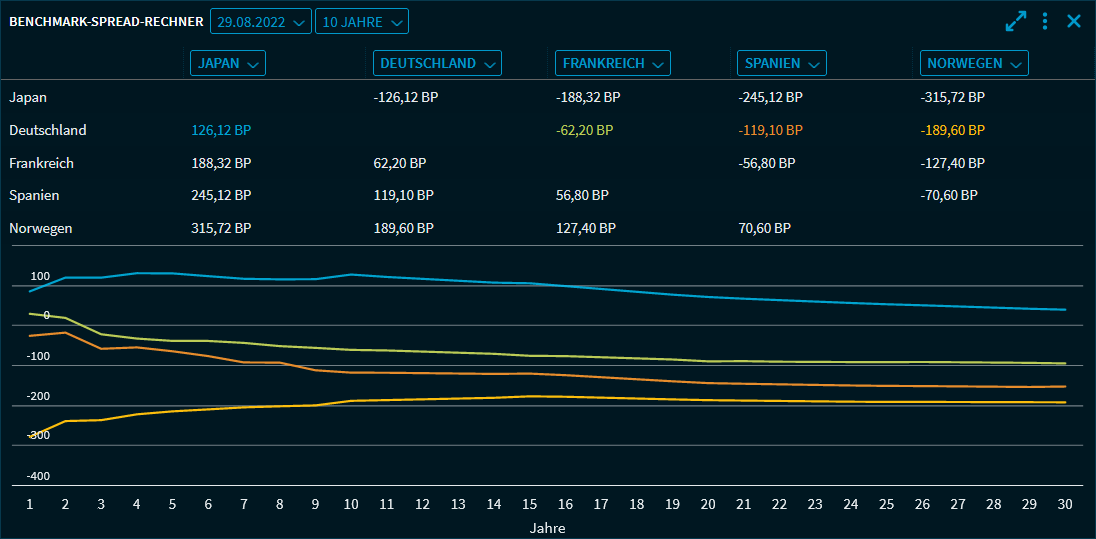The width and height of the screenshot is (1096, 539).
Task: Click the Deutschland row label
Action: pyautogui.click(x=48, y=130)
